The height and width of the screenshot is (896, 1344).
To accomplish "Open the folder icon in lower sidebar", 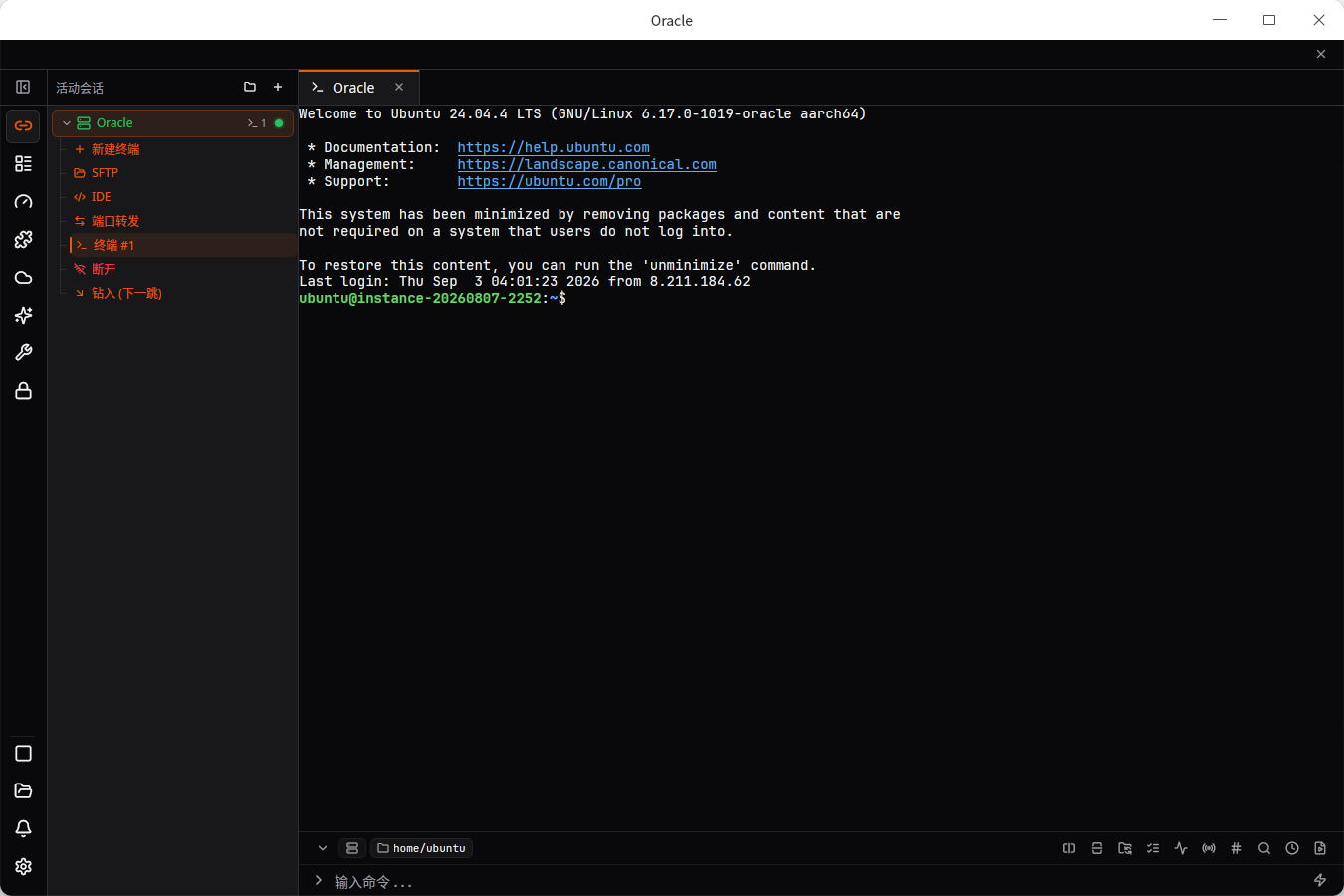I will pos(23,791).
